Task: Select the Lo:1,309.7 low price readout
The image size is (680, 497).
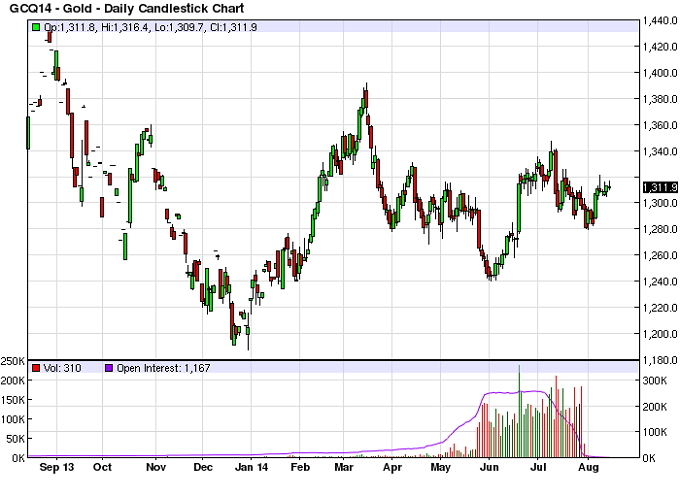Action: coord(180,27)
